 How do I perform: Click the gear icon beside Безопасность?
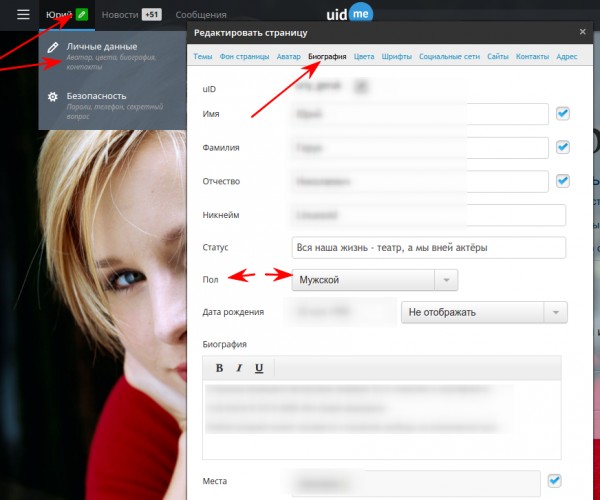pyautogui.click(x=53, y=96)
